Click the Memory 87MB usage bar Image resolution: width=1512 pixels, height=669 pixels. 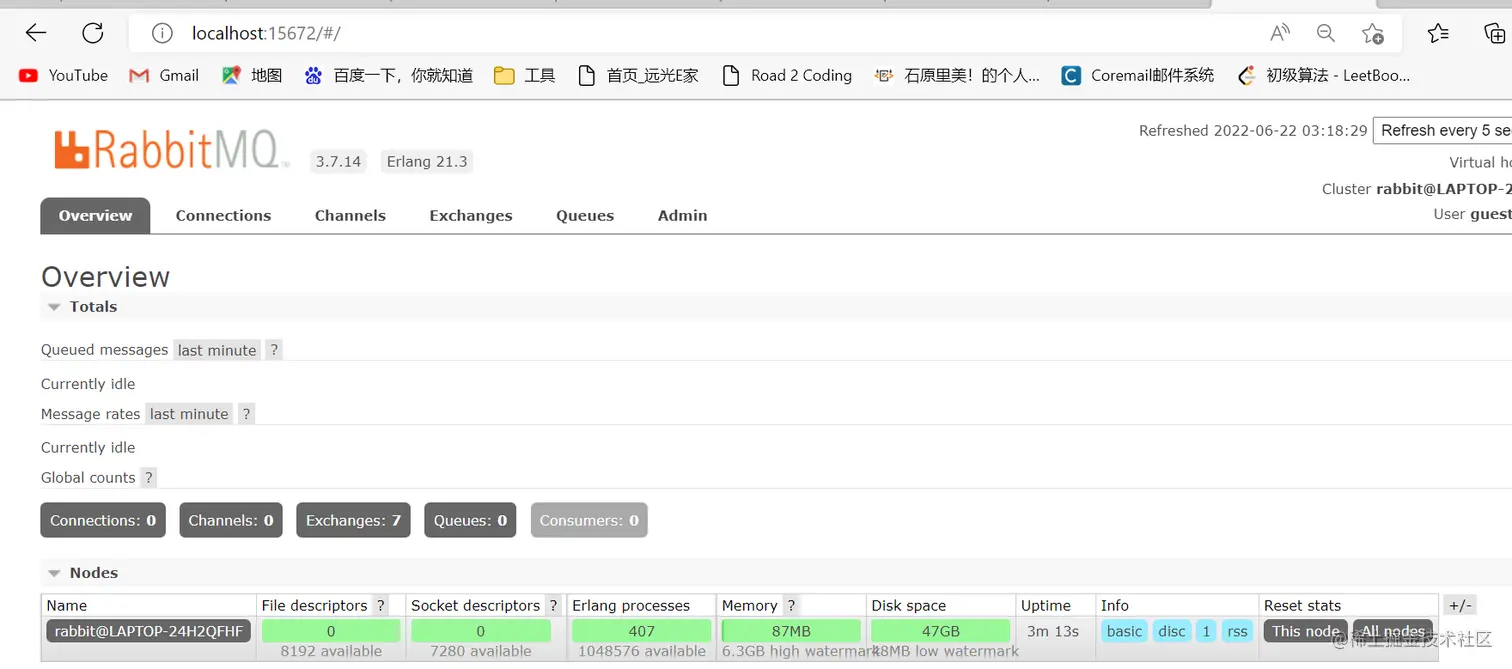coord(791,631)
